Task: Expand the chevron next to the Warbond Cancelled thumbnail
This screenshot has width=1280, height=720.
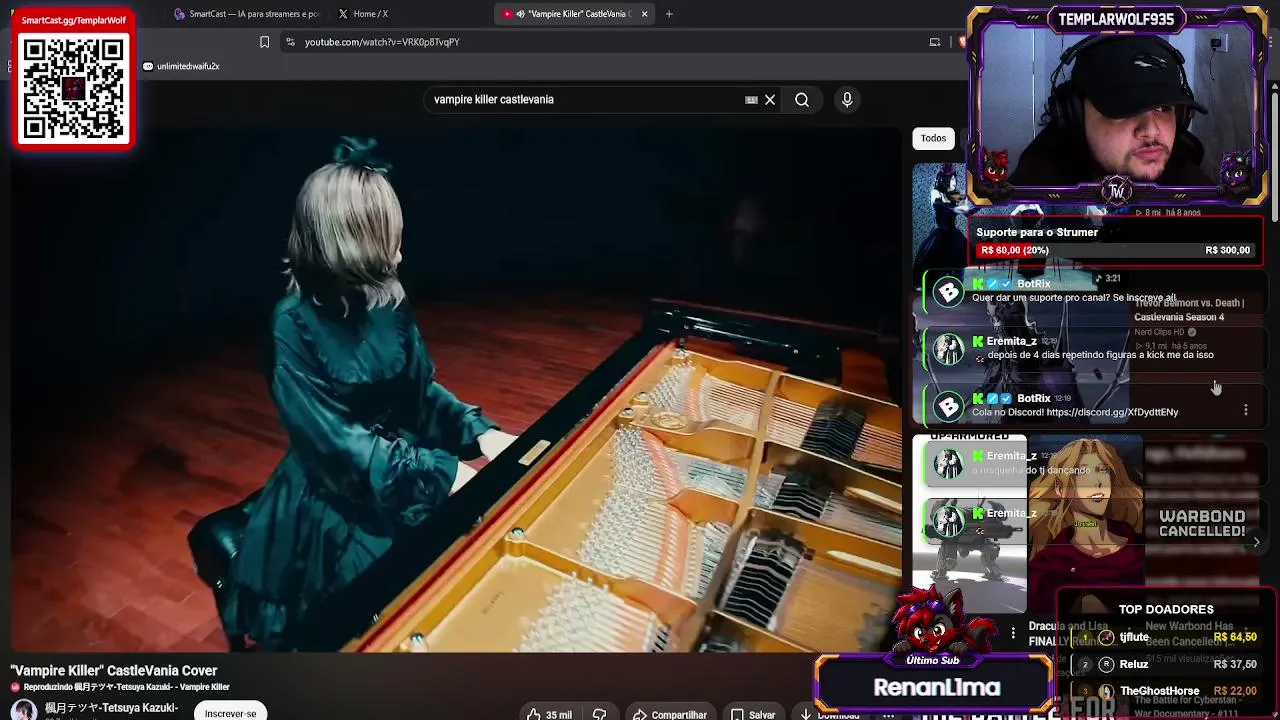Action: click(x=1257, y=542)
